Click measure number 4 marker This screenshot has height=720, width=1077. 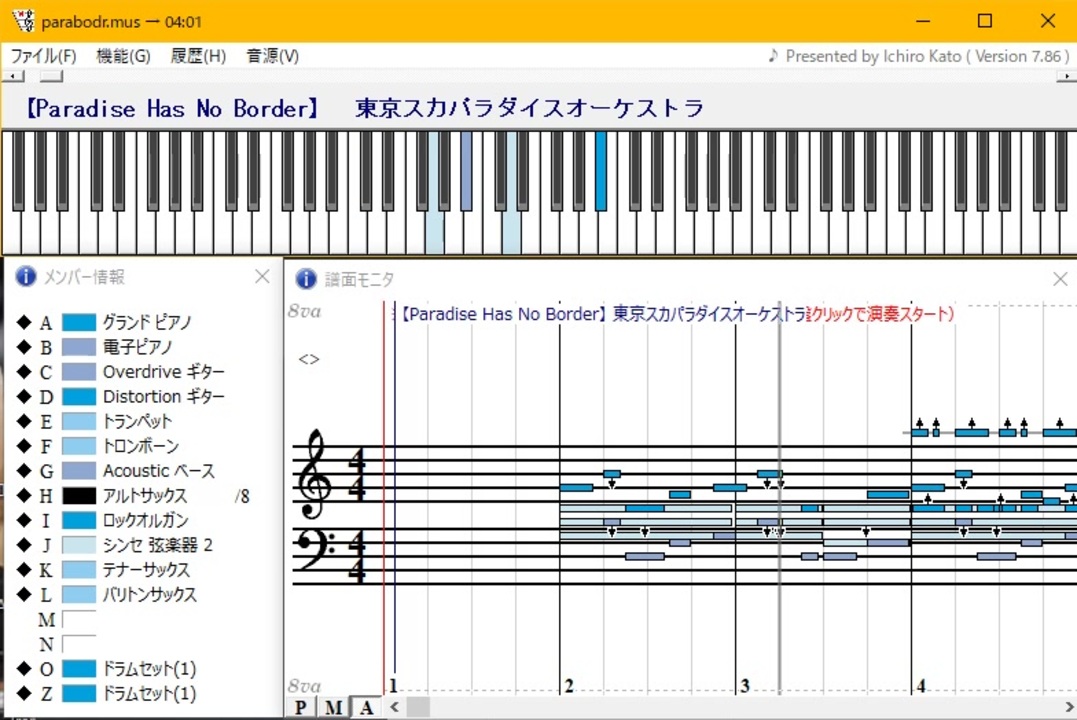pyautogui.click(x=921, y=686)
